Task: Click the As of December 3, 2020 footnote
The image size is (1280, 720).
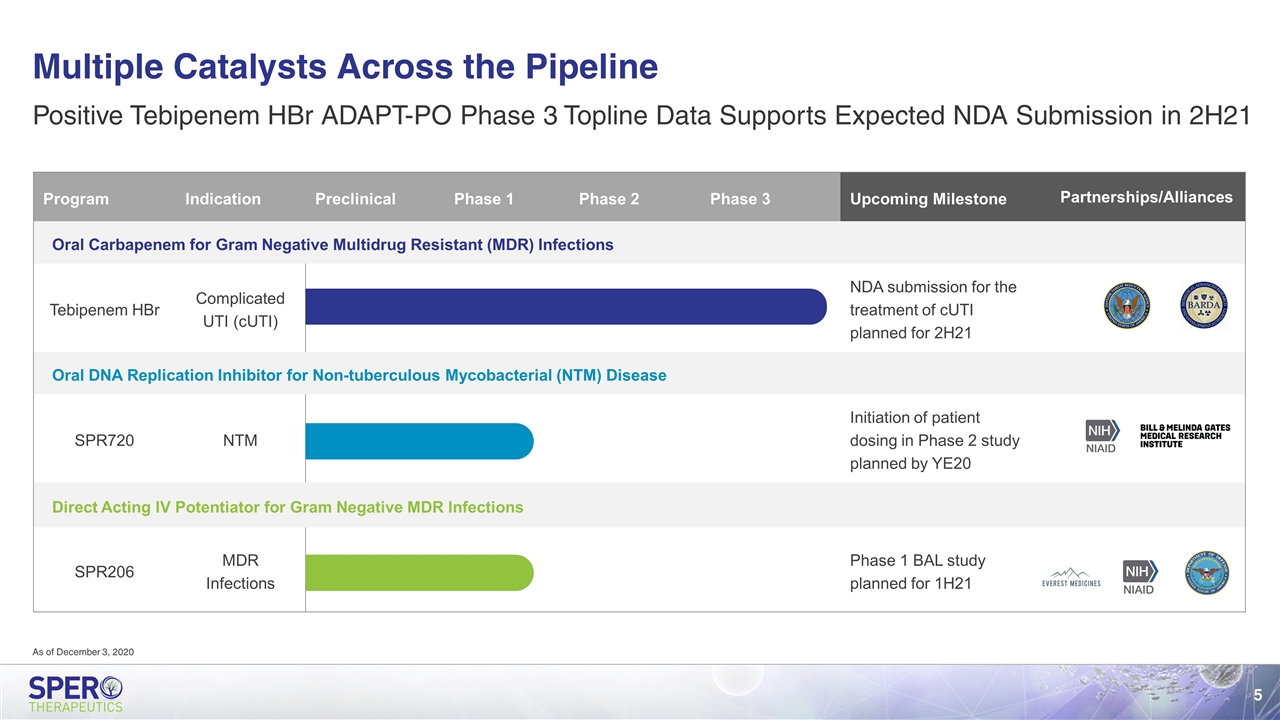Action: (x=83, y=652)
